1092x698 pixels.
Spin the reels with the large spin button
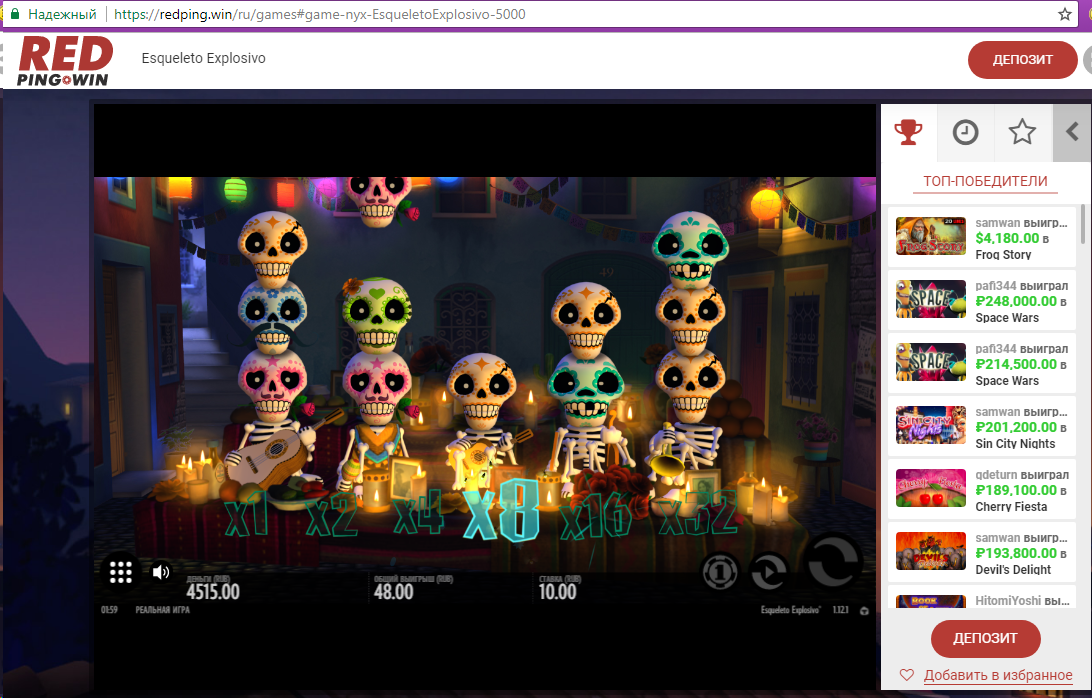pos(833,562)
